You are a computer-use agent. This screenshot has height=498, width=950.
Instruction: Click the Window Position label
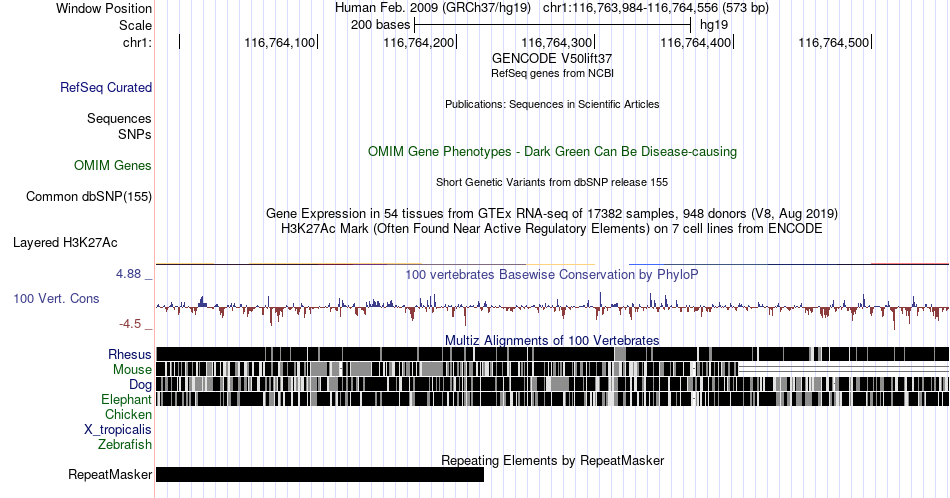104,8
